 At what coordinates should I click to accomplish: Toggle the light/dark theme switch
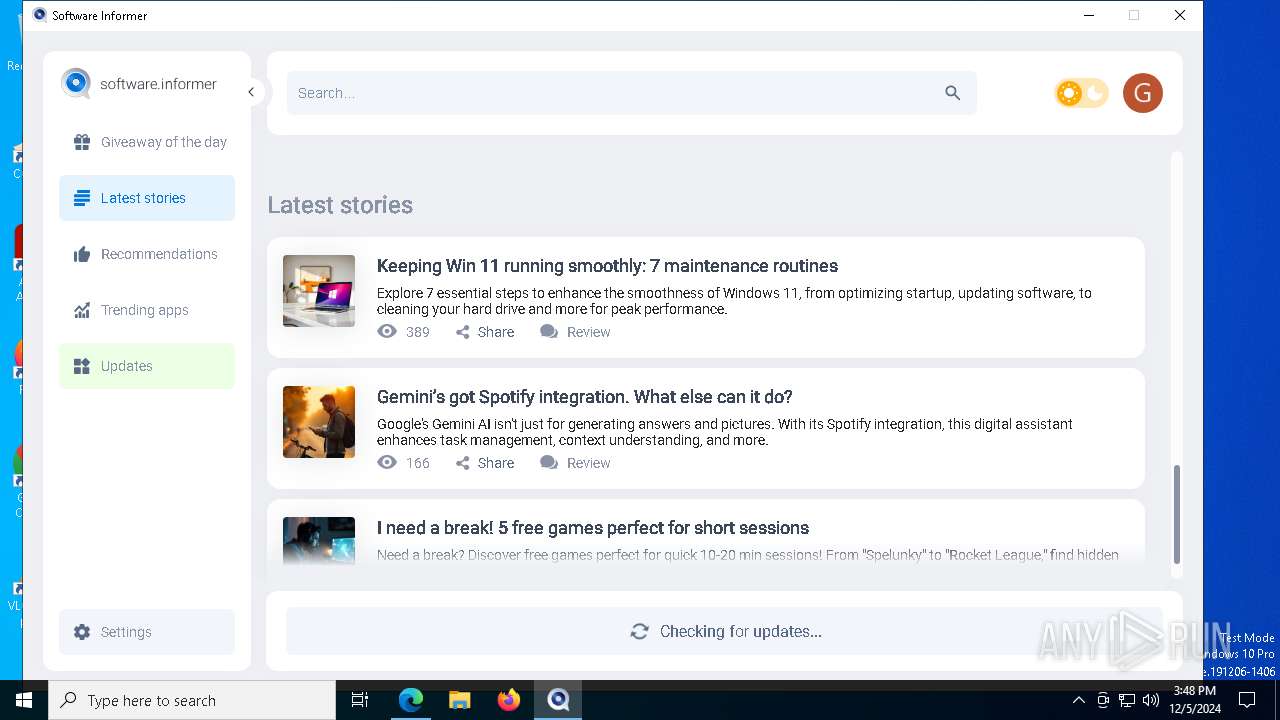tap(1081, 93)
